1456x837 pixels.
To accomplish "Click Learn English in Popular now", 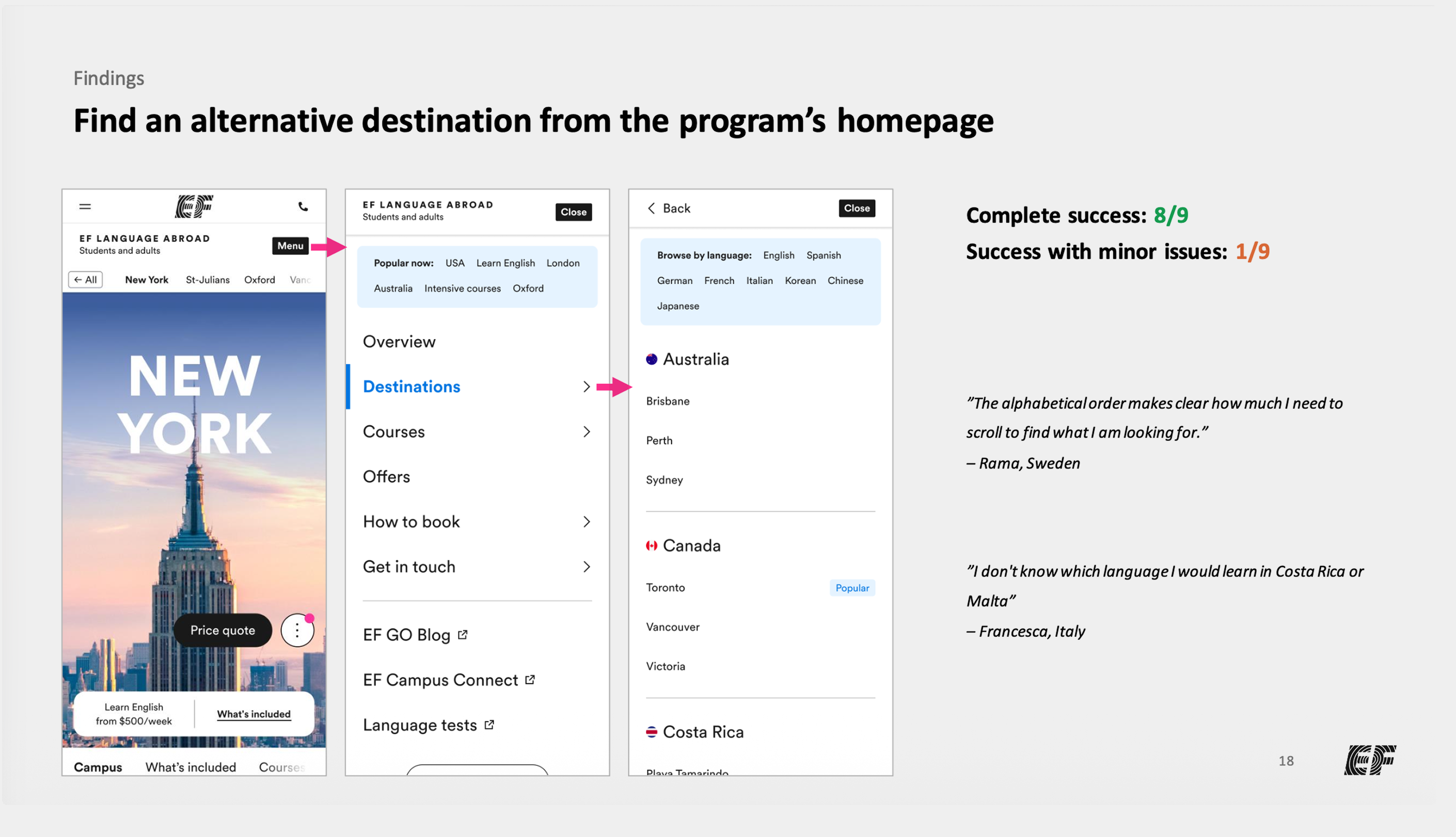I will 505,263.
